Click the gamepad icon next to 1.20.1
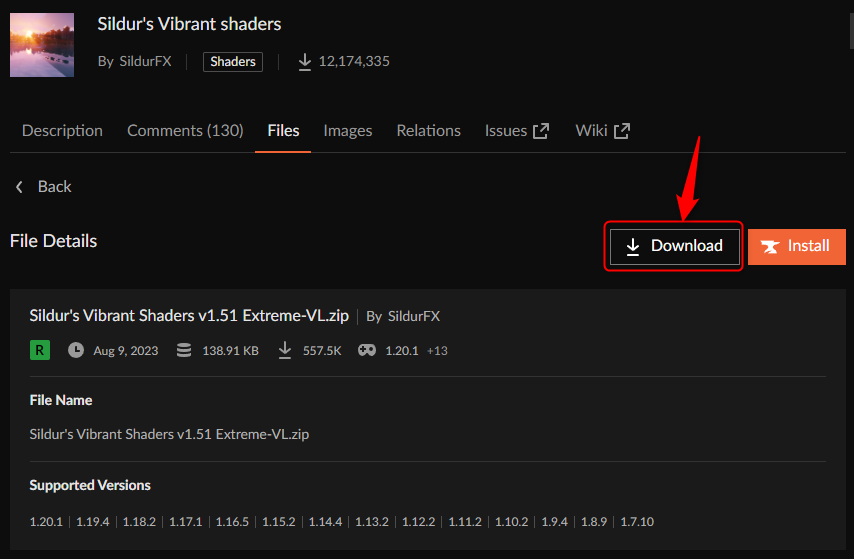854x559 pixels. tap(367, 350)
